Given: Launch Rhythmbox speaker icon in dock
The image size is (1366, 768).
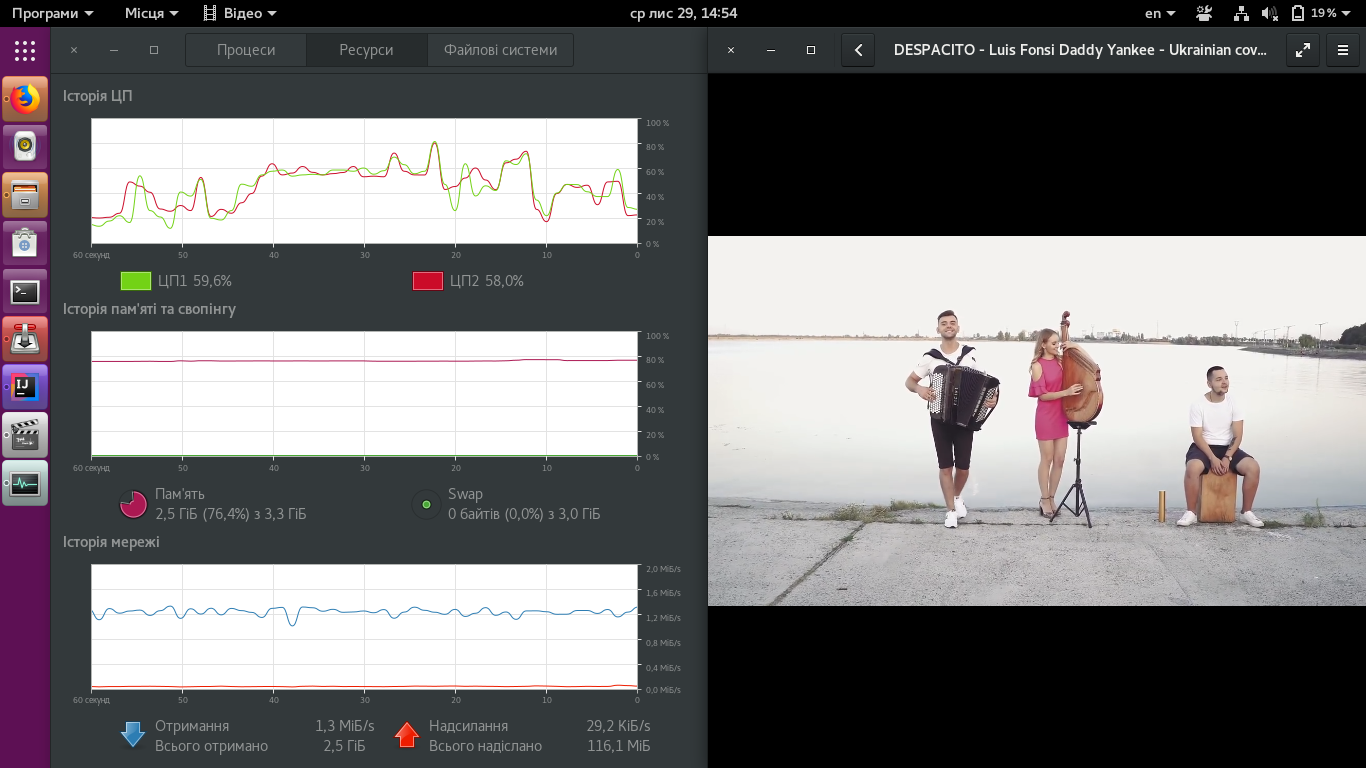Looking at the screenshot, I should click(25, 147).
